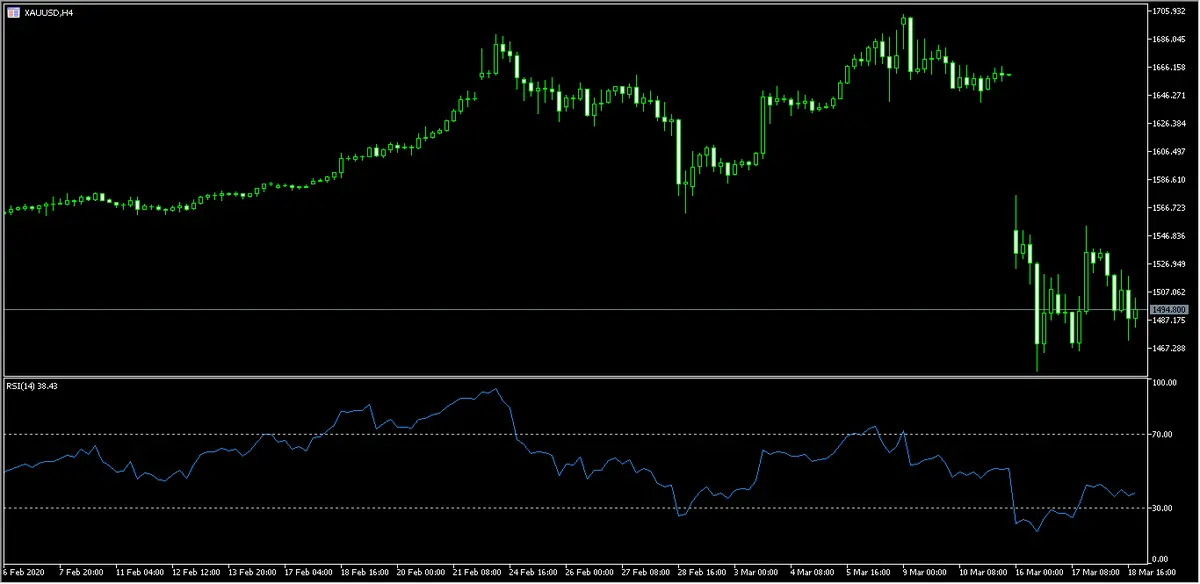Click the highlighted 1494.800 current price tag
1200x584 pixels.
pyautogui.click(x=1167, y=310)
